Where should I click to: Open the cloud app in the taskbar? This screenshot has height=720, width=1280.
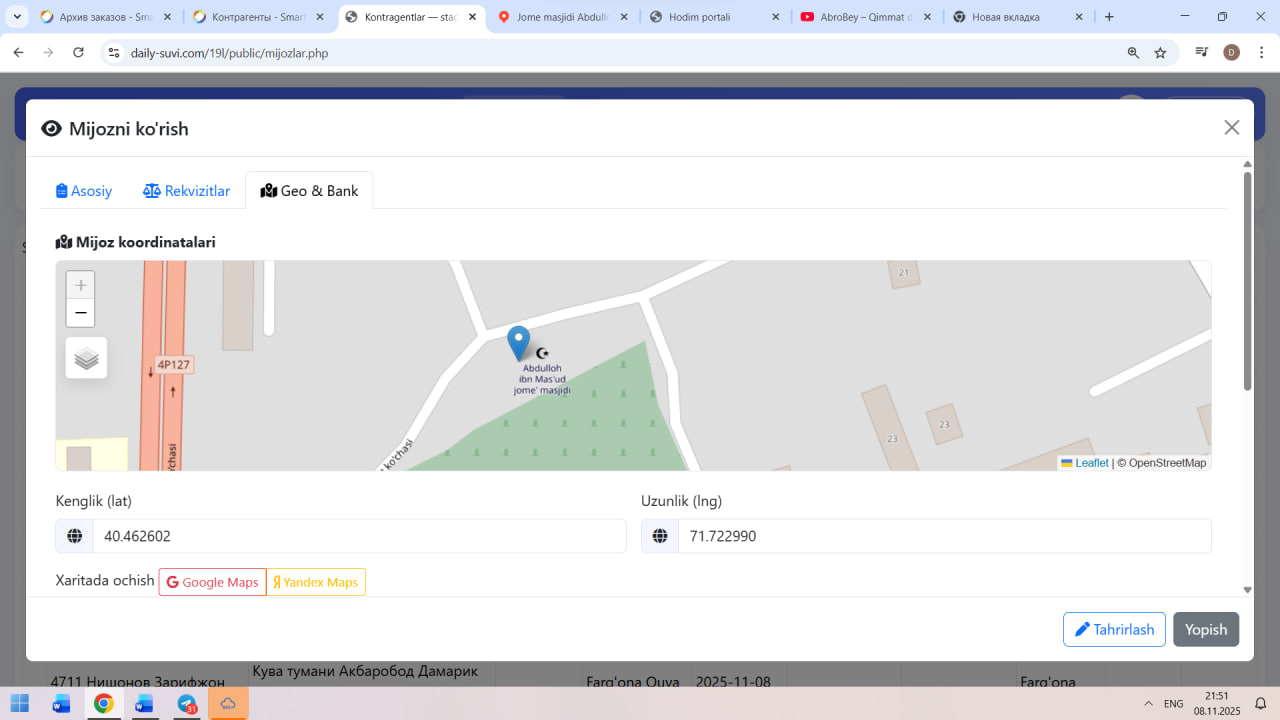click(228, 704)
